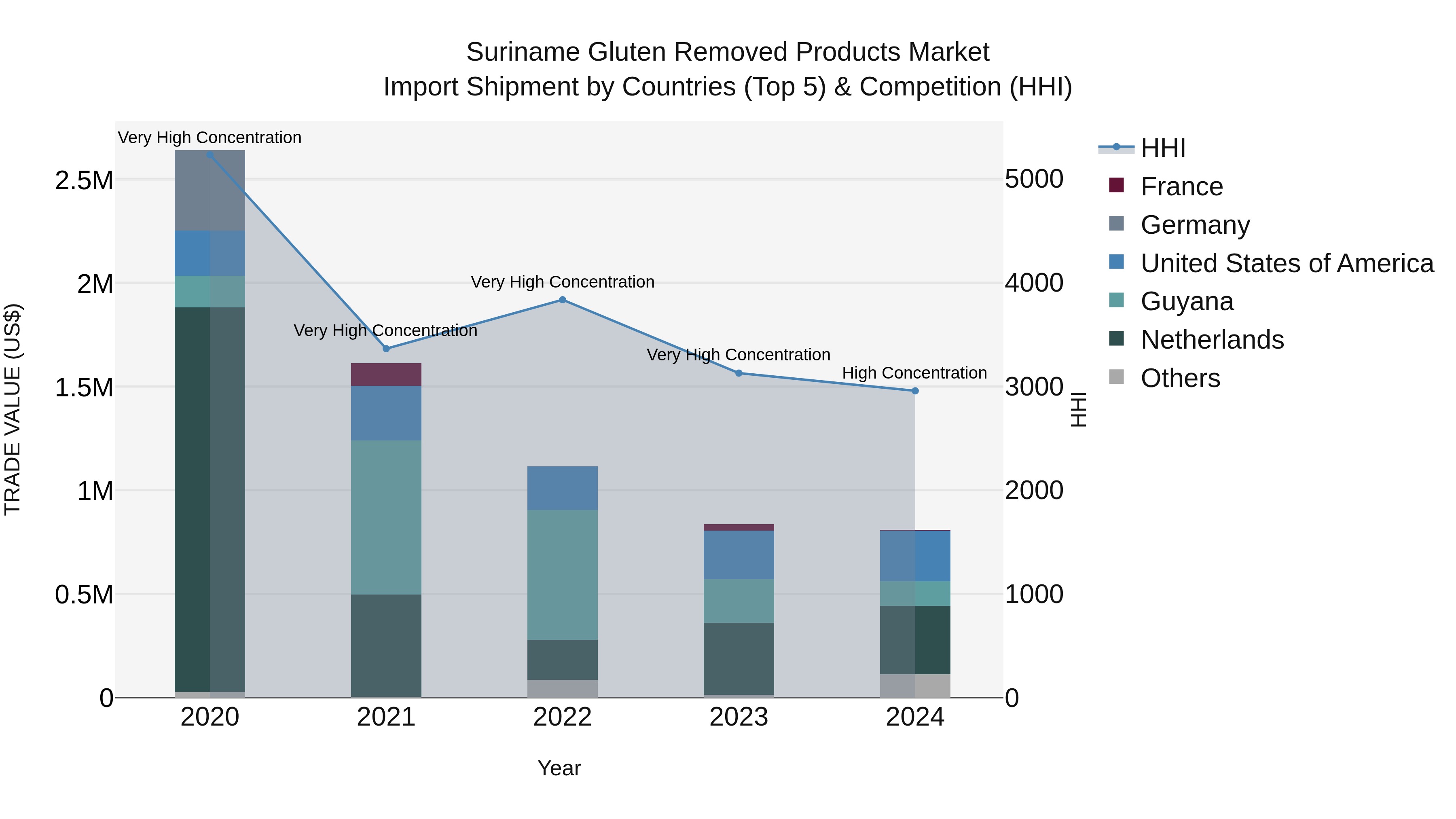Select the Guyana segment in 2021 bar
This screenshot has height=819, width=1456.
coord(386,517)
